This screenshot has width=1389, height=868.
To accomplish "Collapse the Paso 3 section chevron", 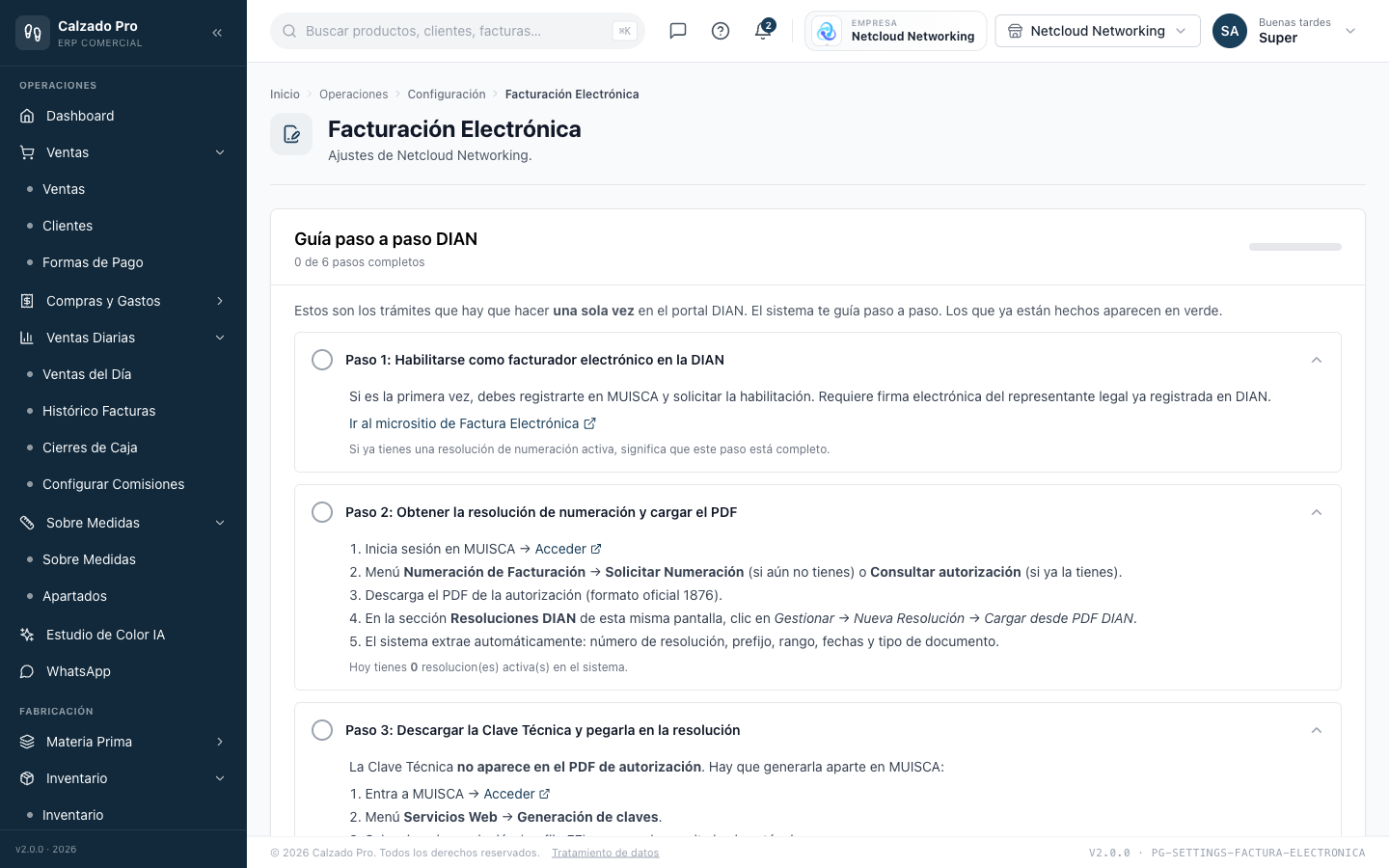I will click(x=1317, y=730).
